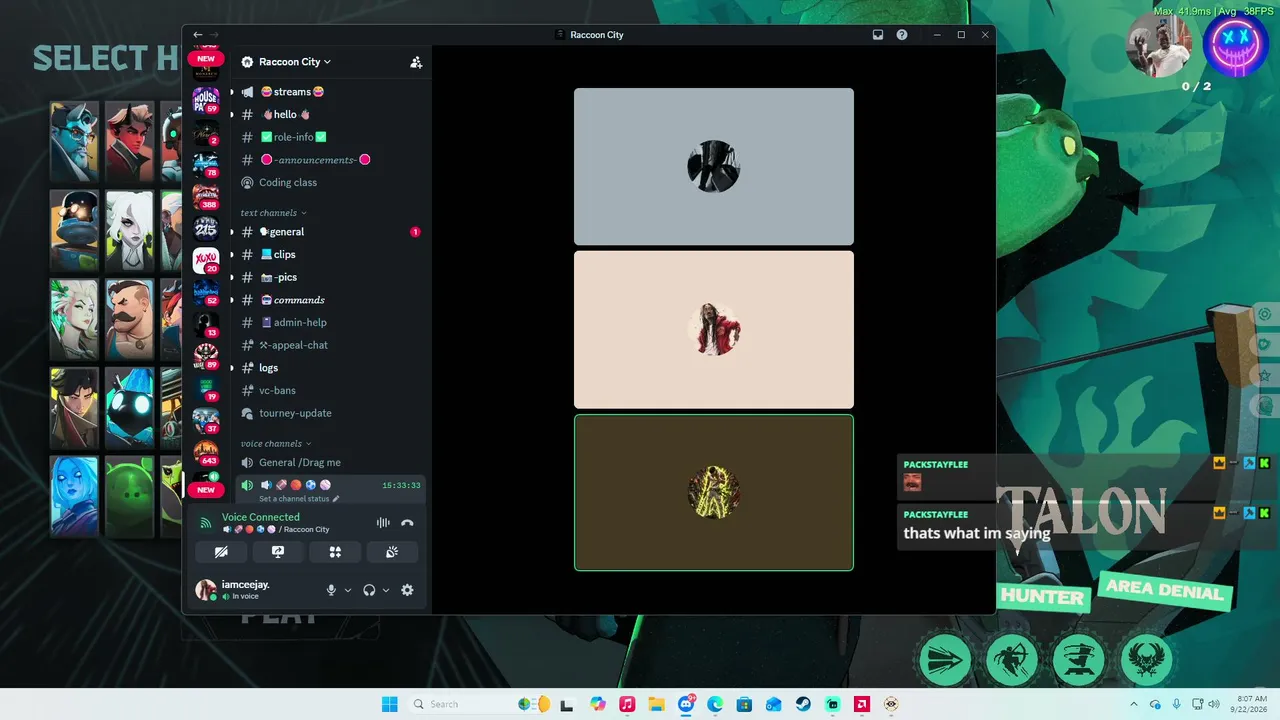The image size is (1280, 720).
Task: Open Steam from the taskbar
Action: (803, 704)
